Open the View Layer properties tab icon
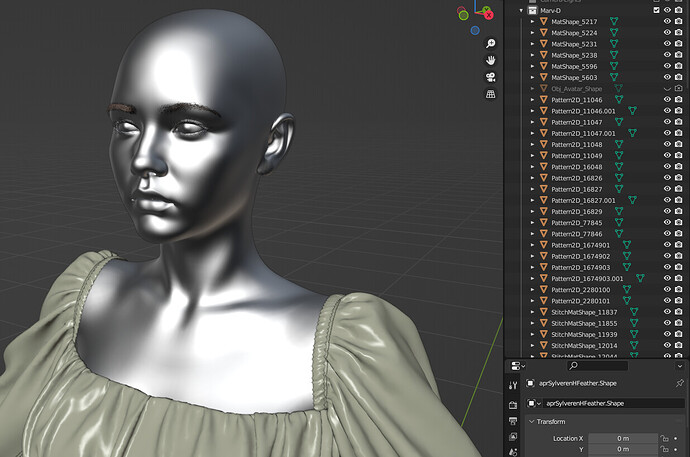 513,437
